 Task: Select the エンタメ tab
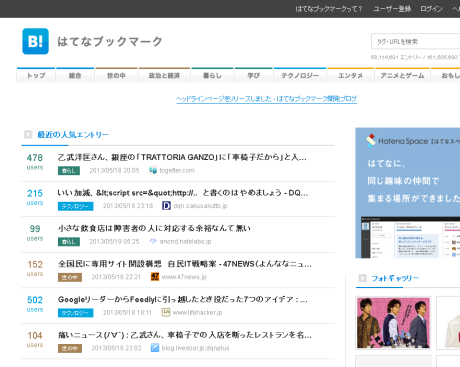[x=350, y=76]
